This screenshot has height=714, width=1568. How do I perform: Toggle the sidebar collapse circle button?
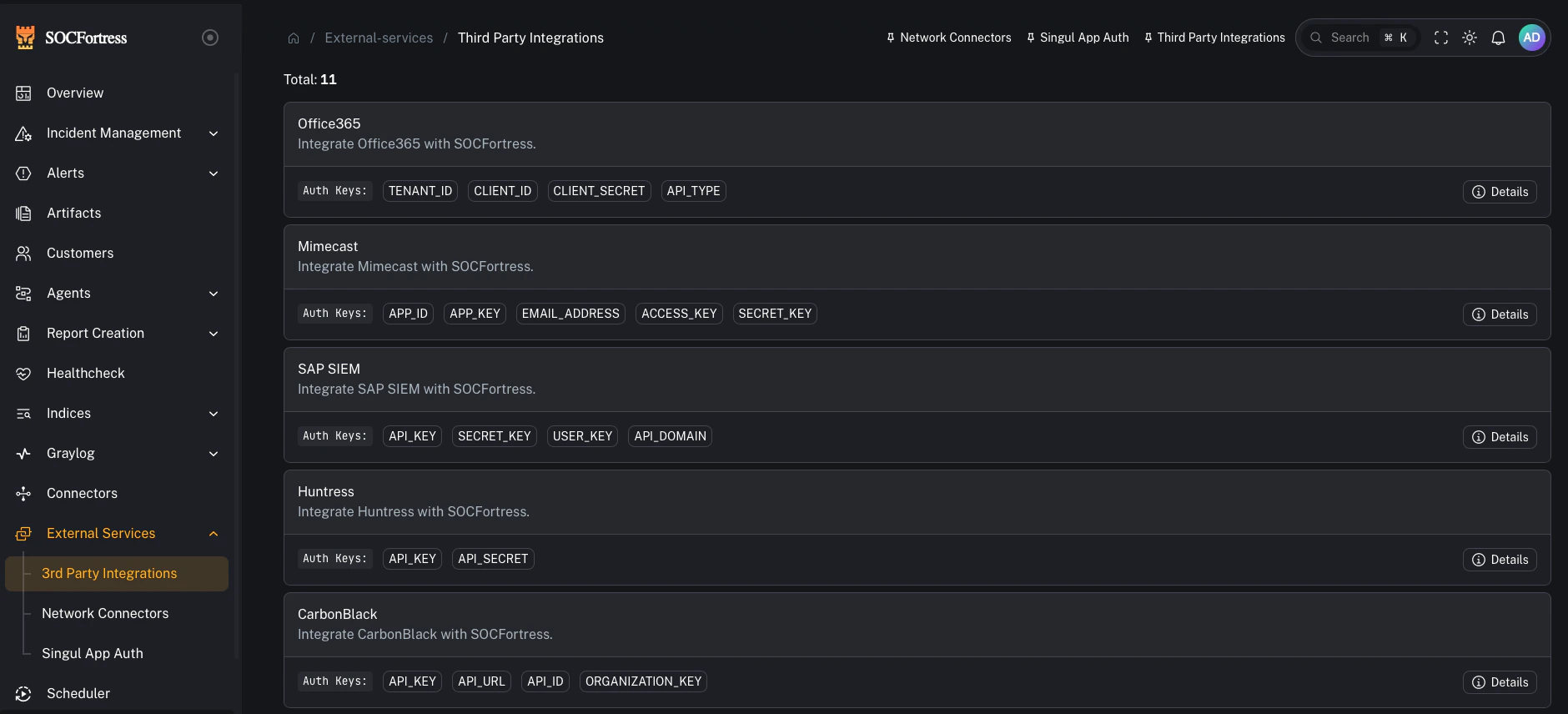point(210,38)
